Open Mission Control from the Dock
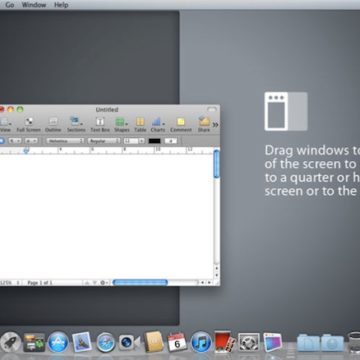 click(x=34, y=342)
